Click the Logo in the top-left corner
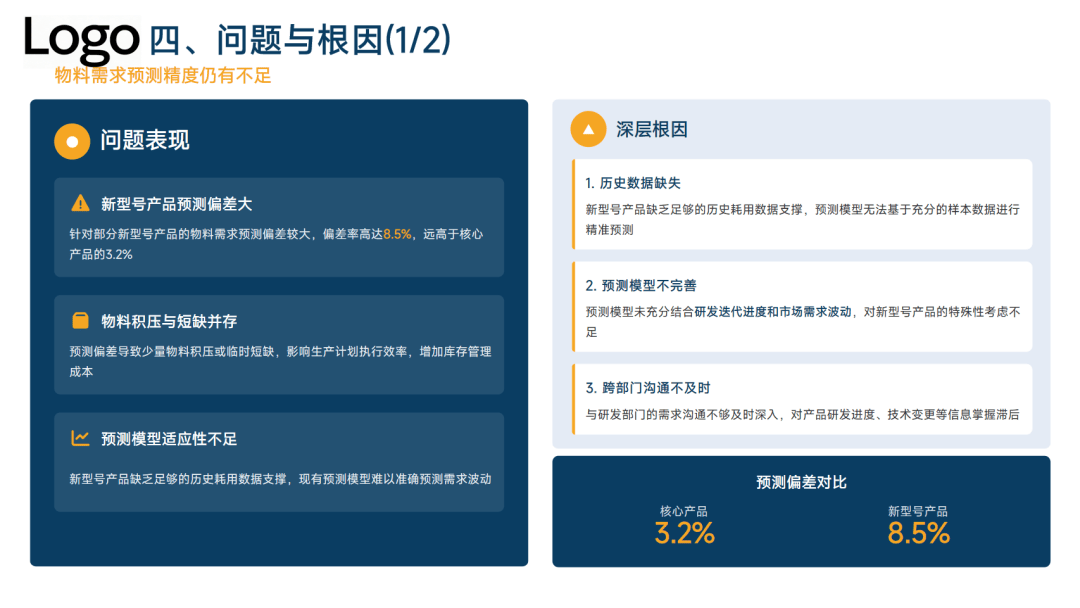The width and height of the screenshot is (1080, 608). coord(82,39)
